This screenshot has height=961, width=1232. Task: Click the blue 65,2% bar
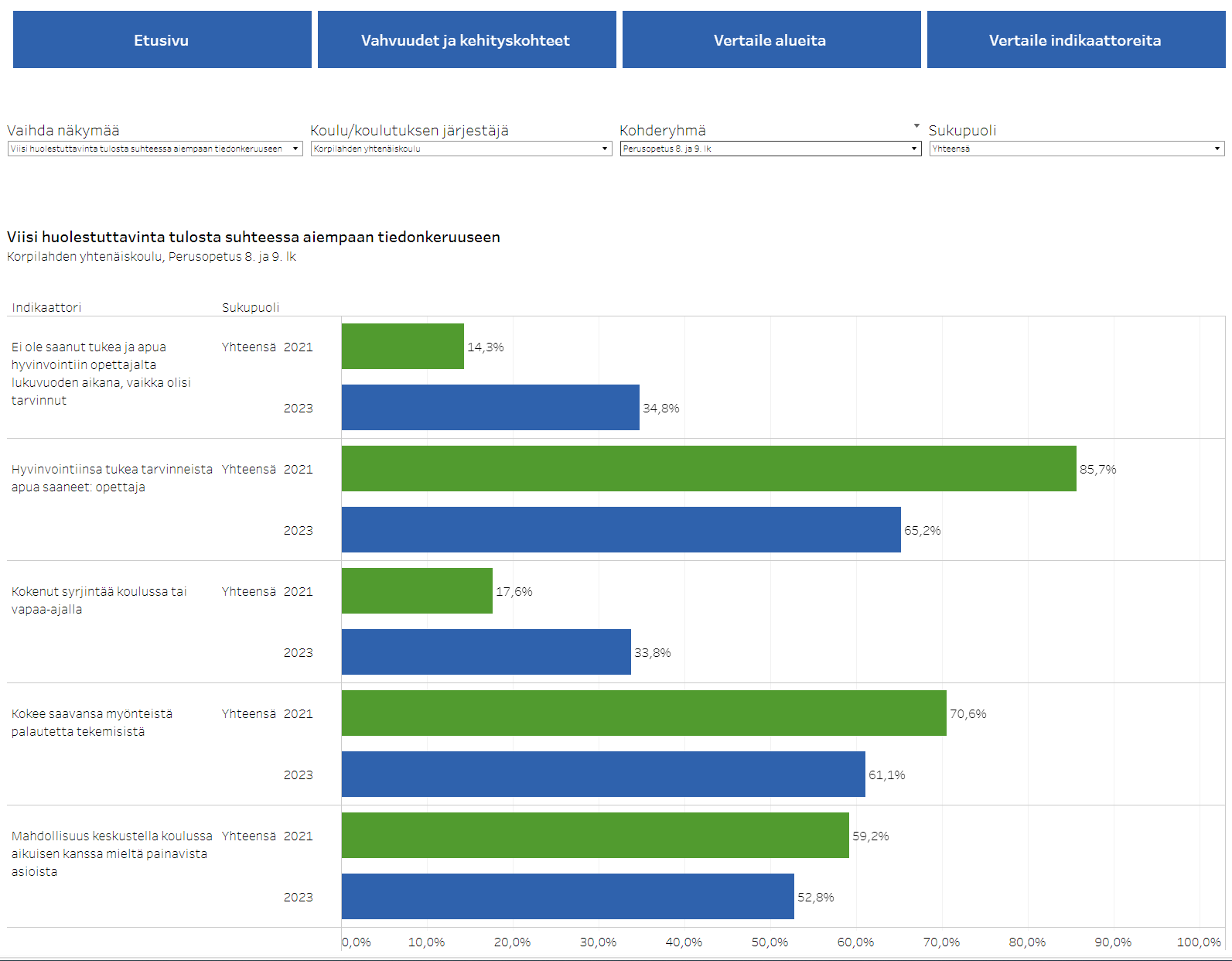[621, 530]
